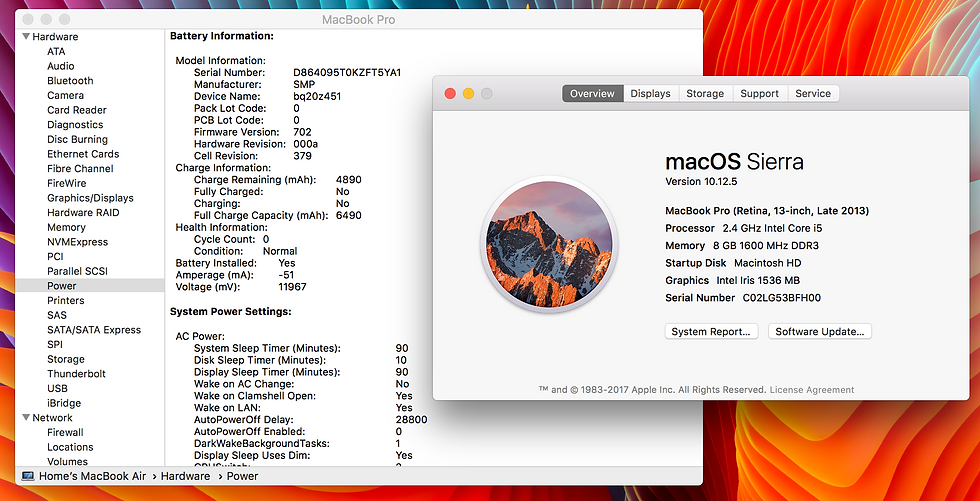Select Disc Burning in the sidebar
This screenshot has width=980, height=501.
click(x=78, y=139)
